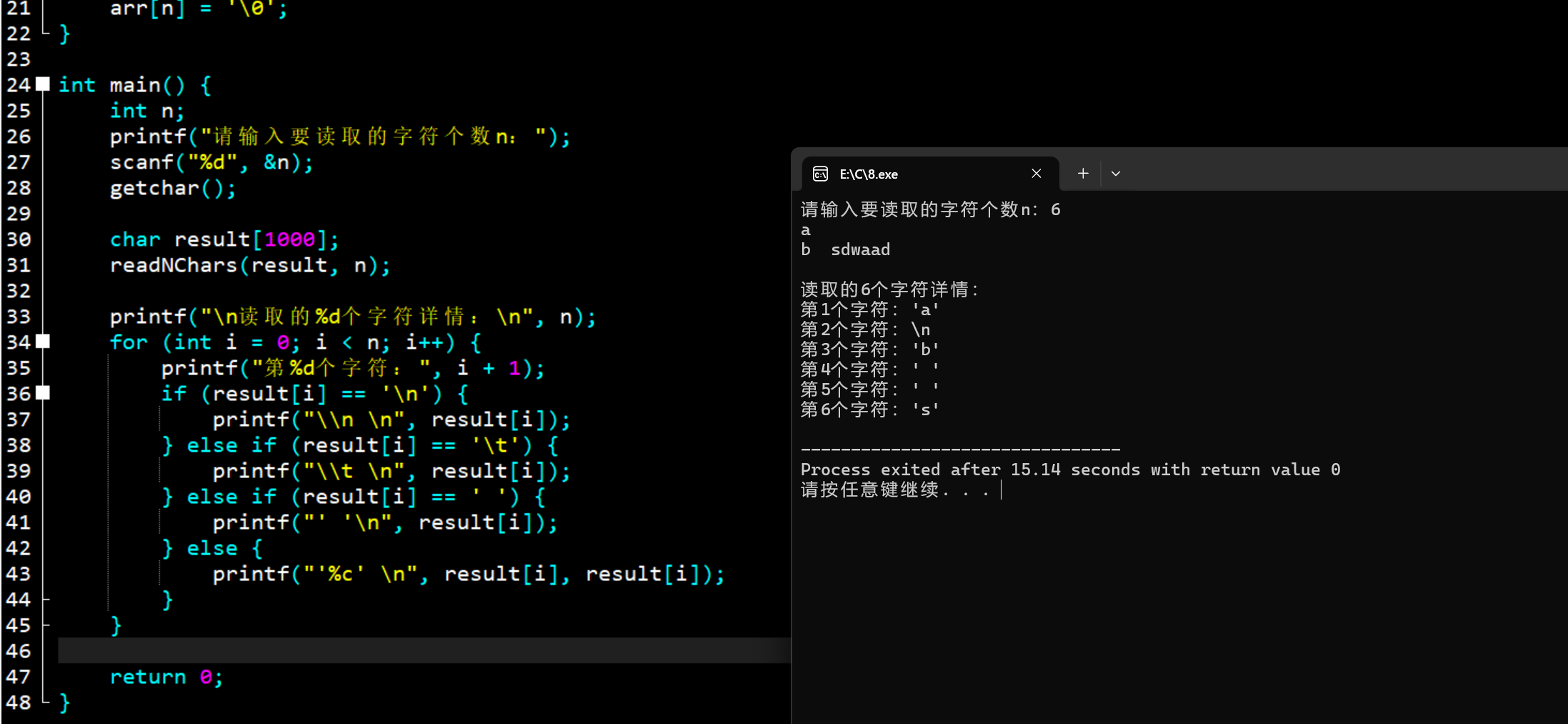Click the "int main() {" code line
The image size is (1568, 724).
click(x=135, y=85)
